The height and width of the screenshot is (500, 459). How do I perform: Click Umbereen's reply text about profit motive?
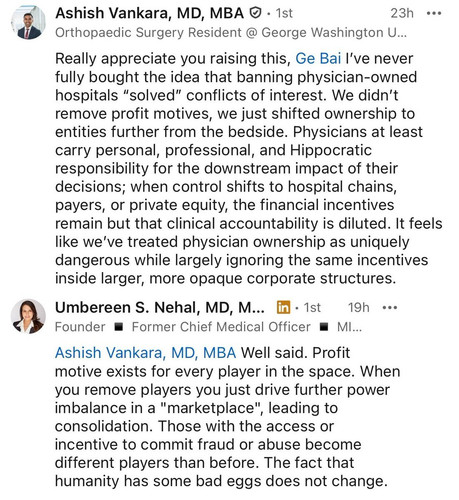[228, 417]
